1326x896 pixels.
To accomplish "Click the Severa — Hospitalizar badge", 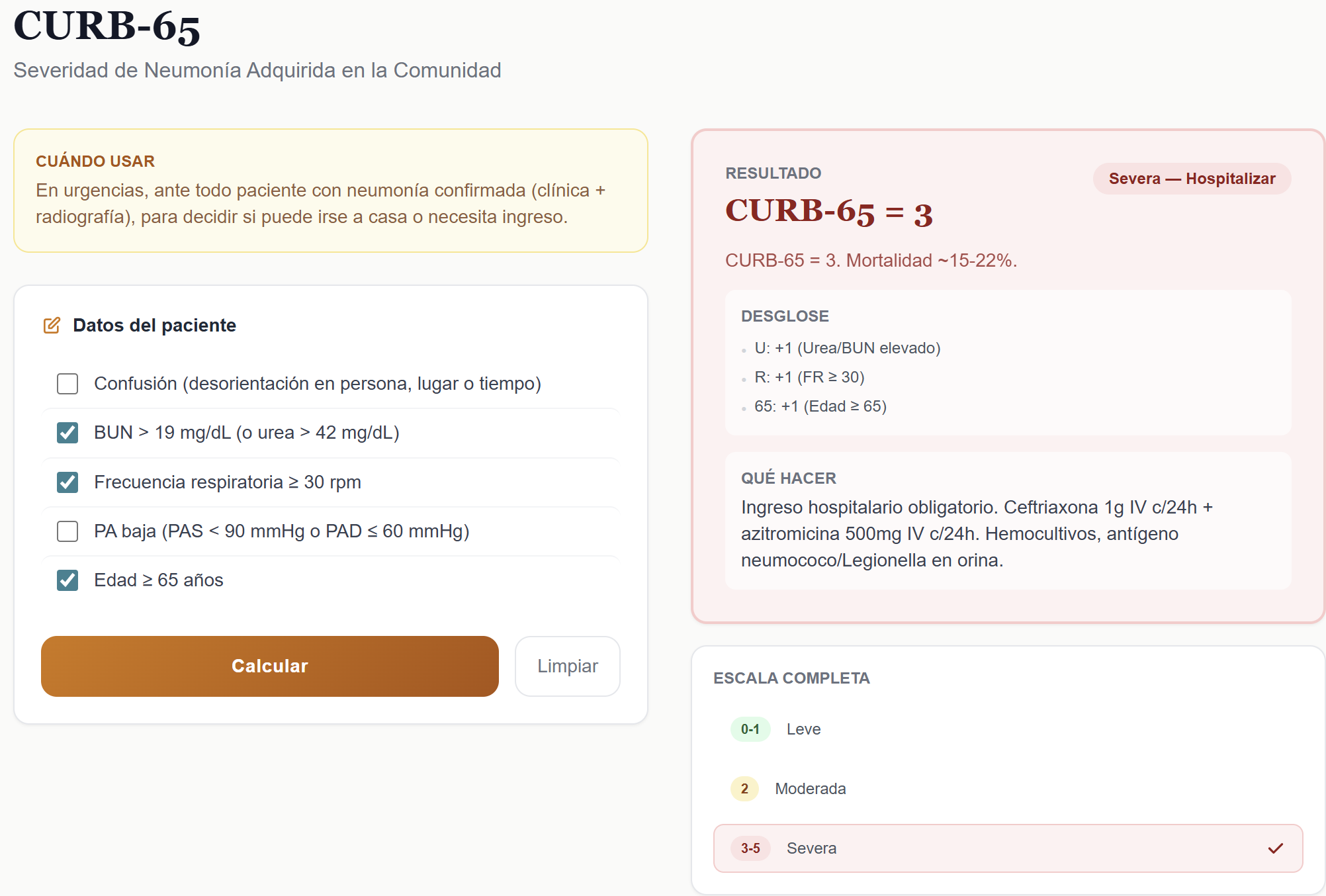I will click(x=1192, y=179).
